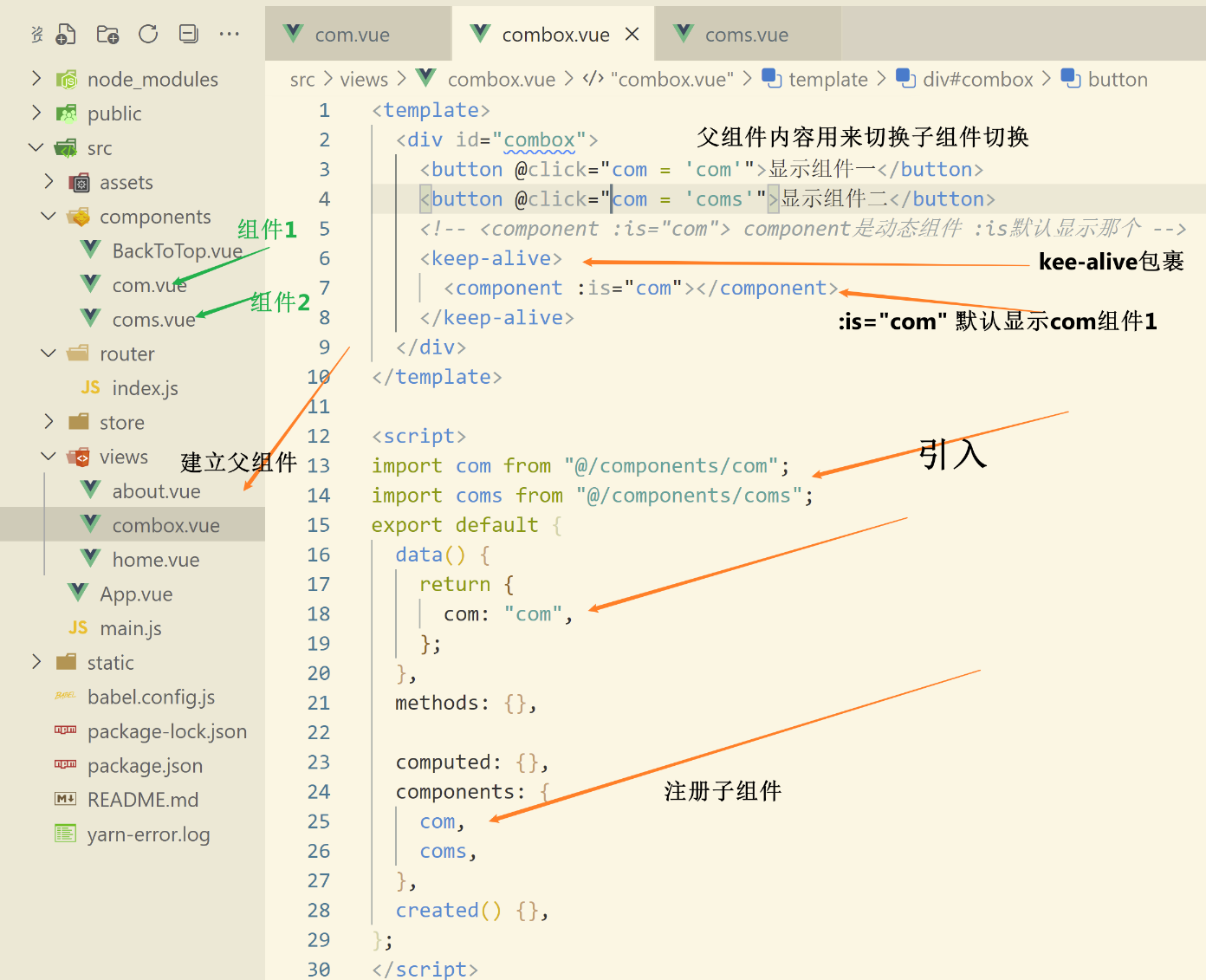Click "div#combox" in the breadcrumb path
Screen dimensions: 1206x980
(977, 79)
